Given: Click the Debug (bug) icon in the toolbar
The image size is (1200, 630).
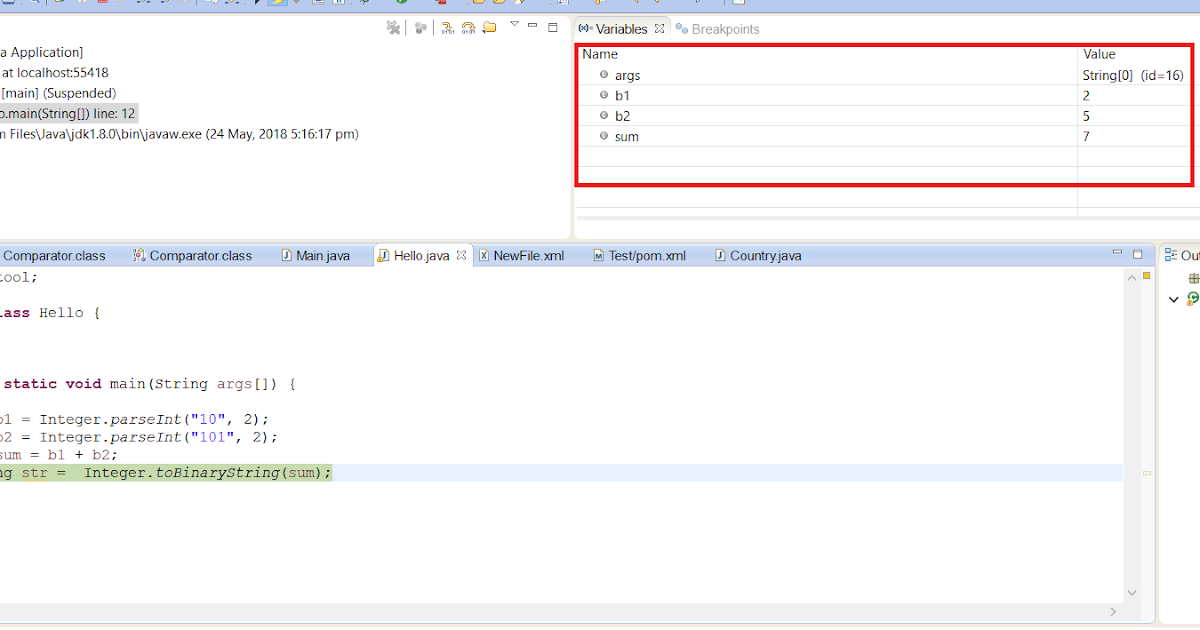Looking at the screenshot, I should click(x=363, y=3).
